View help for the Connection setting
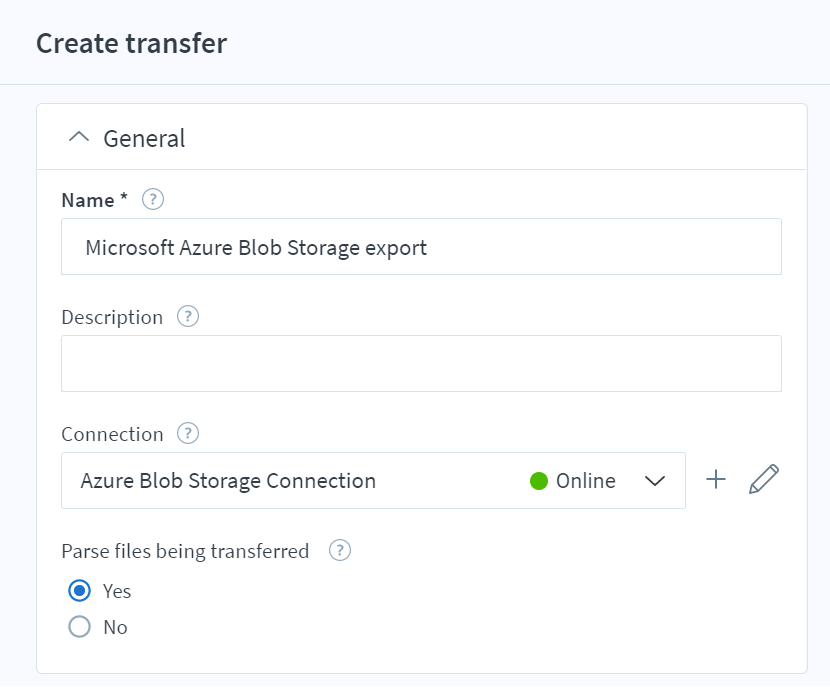Image resolution: width=830 pixels, height=687 pixels. (x=189, y=434)
